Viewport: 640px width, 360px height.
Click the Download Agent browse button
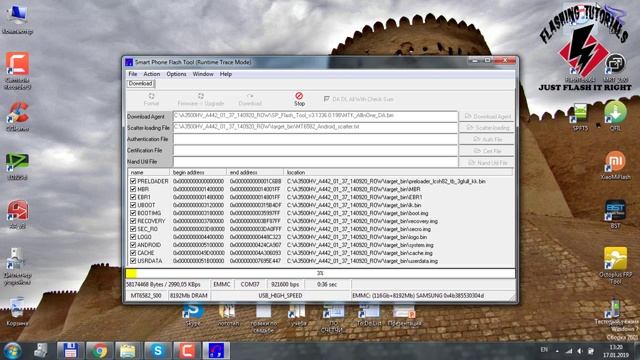[487, 116]
